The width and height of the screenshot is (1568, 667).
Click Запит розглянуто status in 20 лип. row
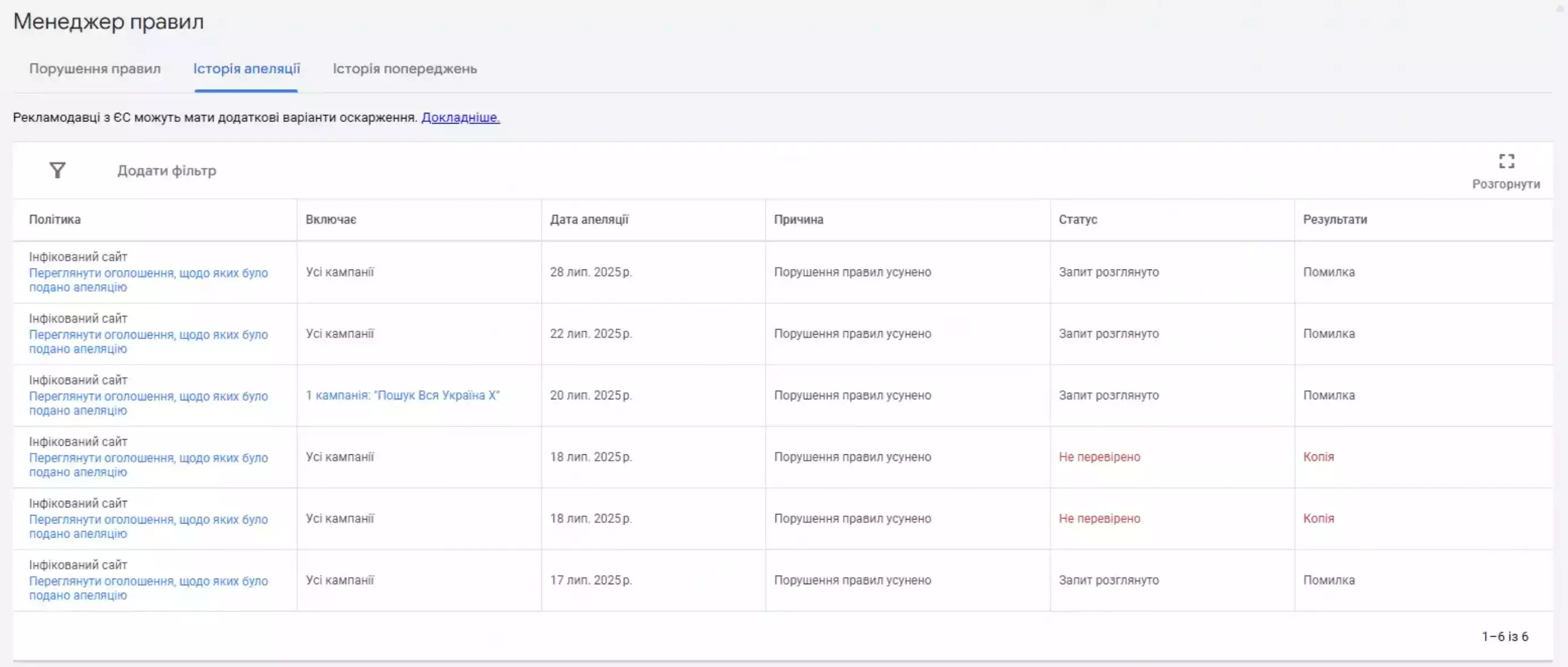coord(1108,395)
